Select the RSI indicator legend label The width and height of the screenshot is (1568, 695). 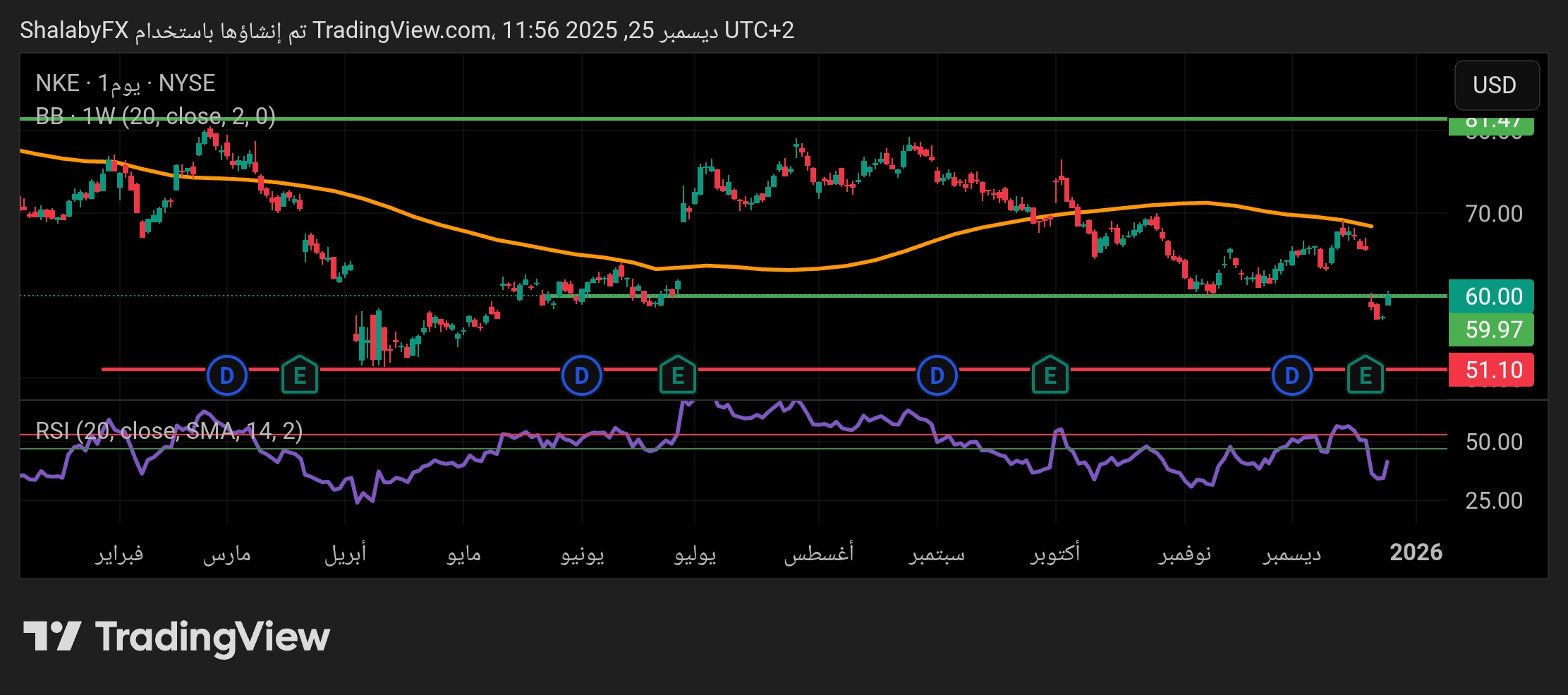tap(169, 430)
